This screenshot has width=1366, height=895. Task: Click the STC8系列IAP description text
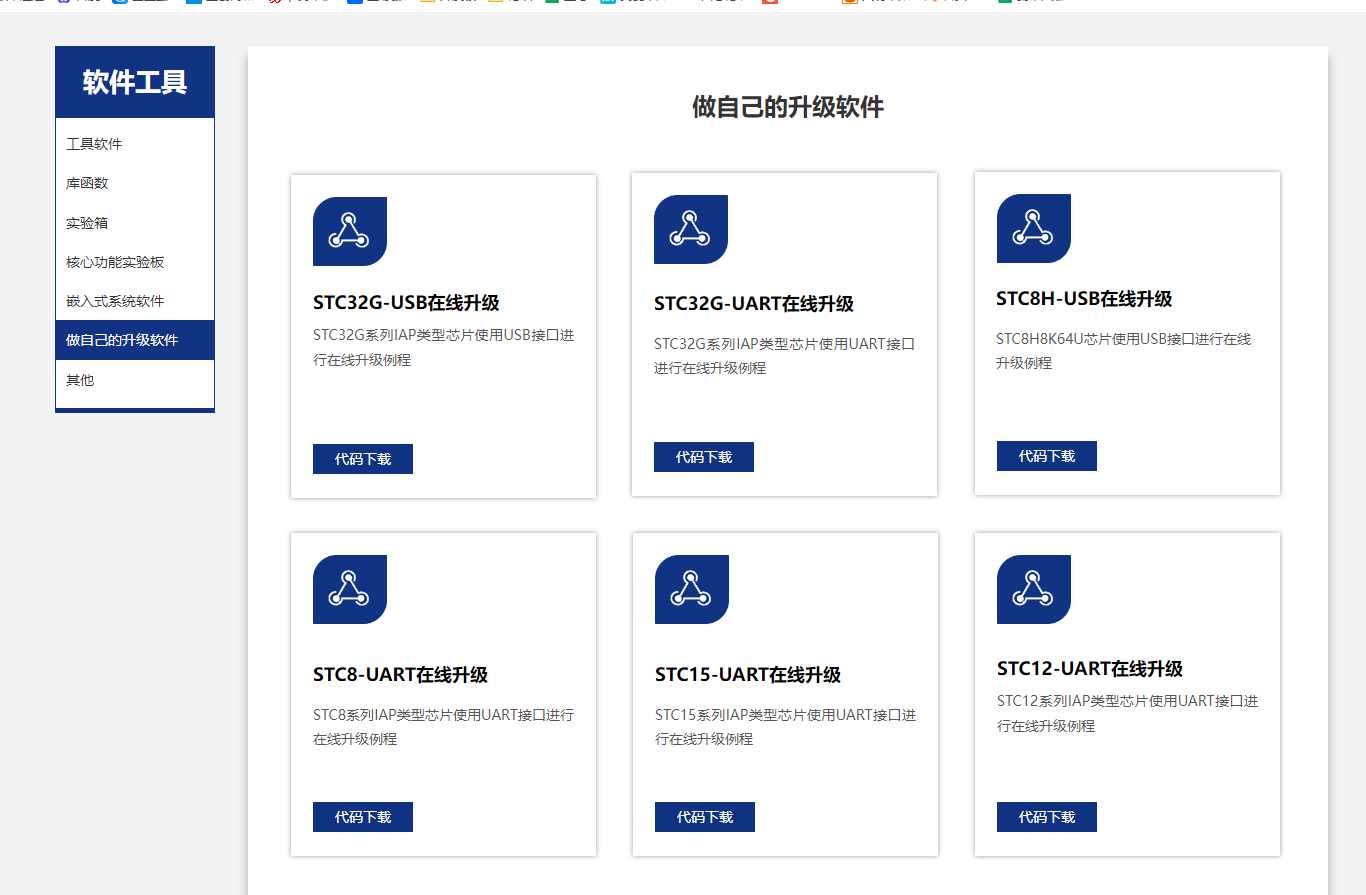click(x=443, y=727)
